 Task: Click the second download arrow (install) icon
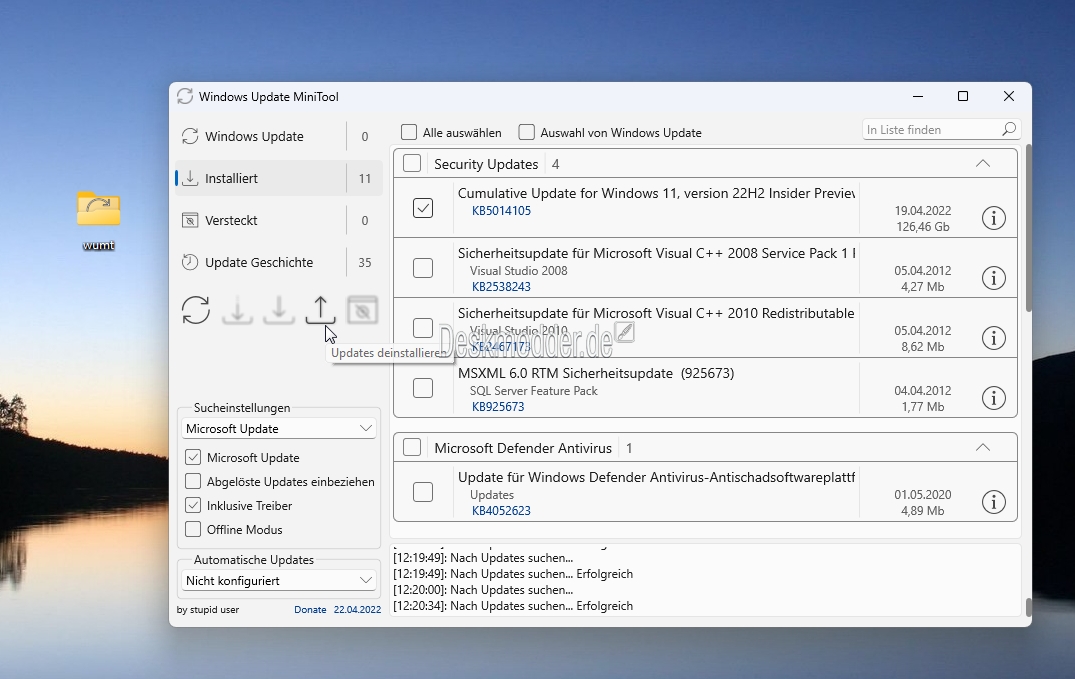tap(279, 310)
